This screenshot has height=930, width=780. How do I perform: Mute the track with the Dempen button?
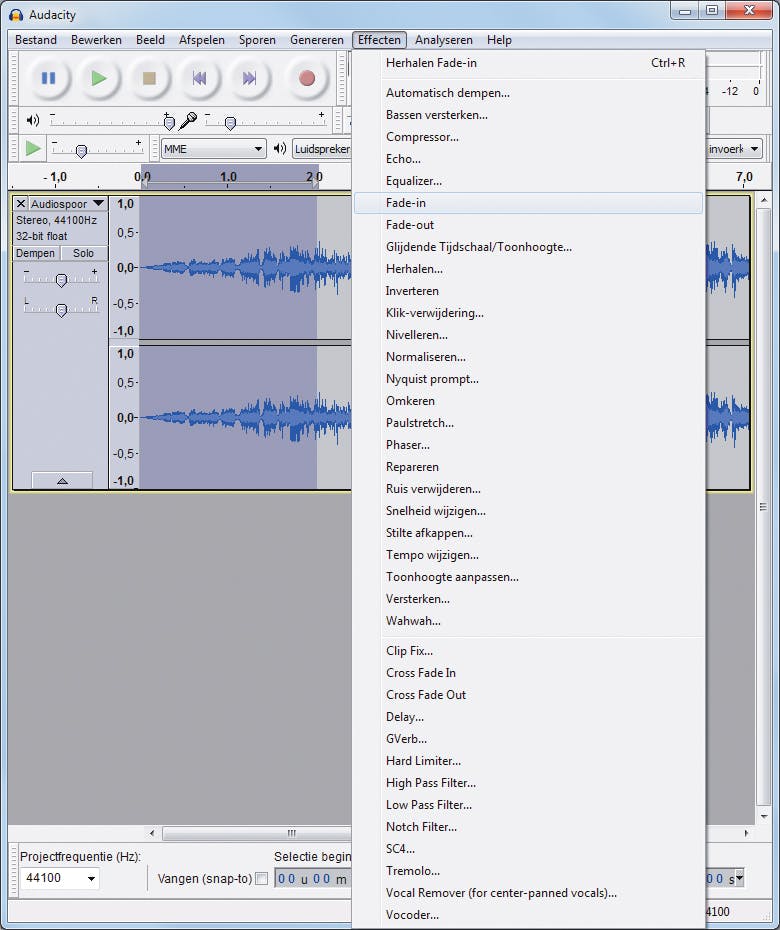click(36, 253)
